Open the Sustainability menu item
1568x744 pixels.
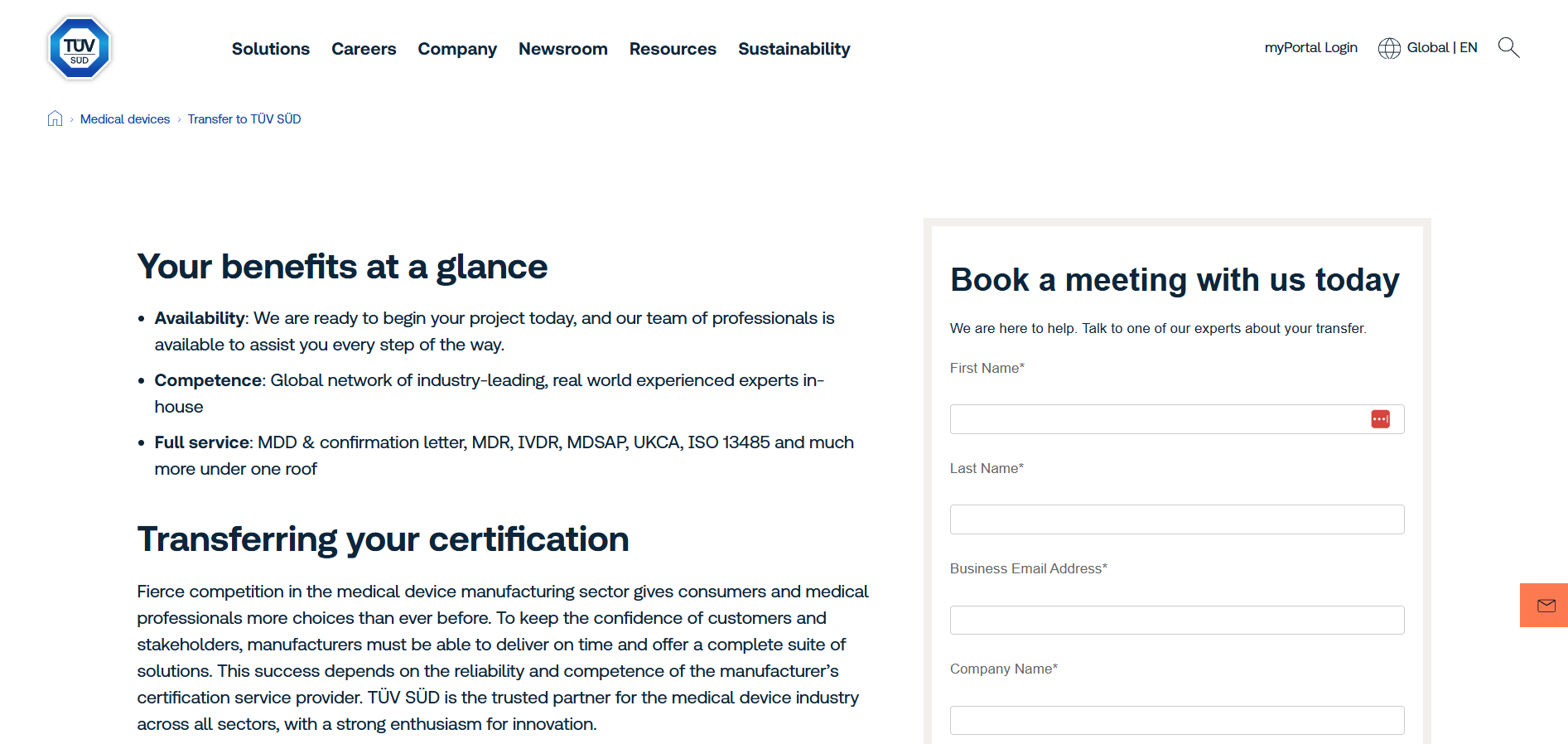(x=794, y=49)
